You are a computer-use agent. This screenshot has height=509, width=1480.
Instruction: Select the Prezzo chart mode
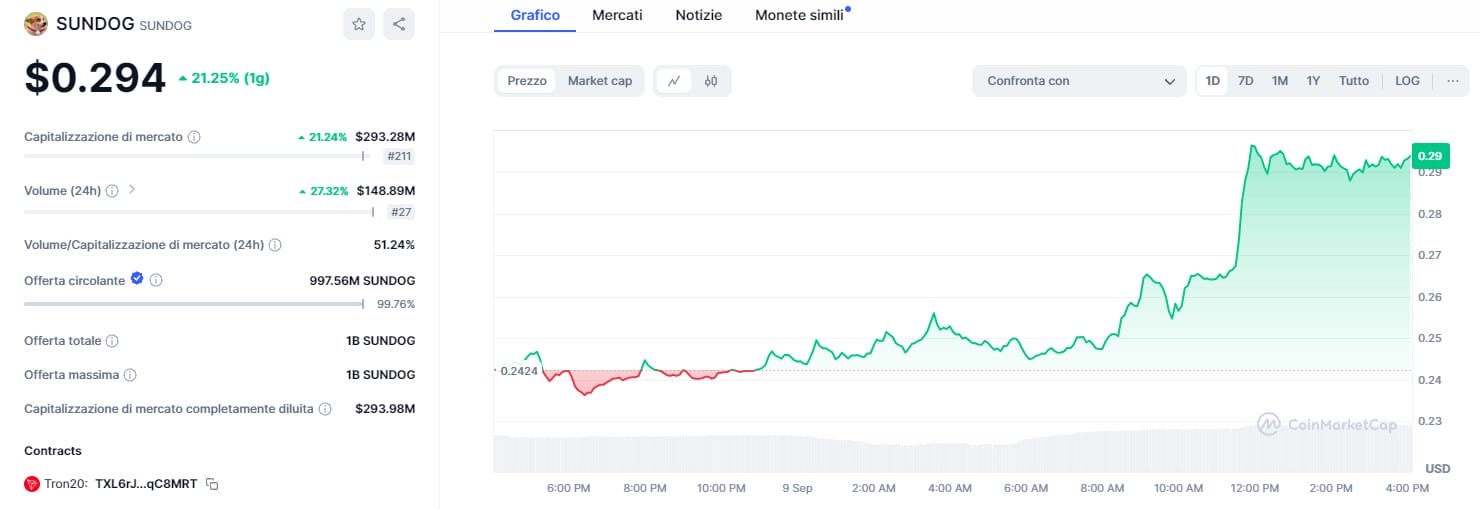(x=527, y=81)
